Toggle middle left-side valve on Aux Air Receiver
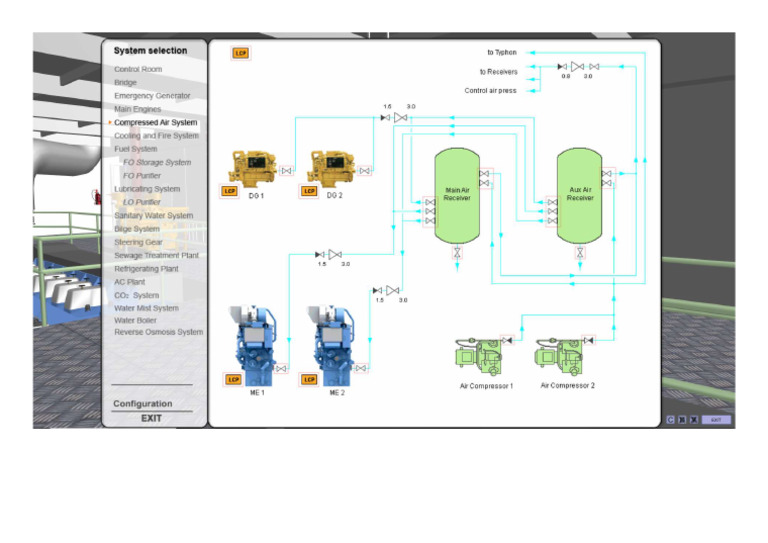Image resolution: width=768 pixels, height=543 pixels. point(552,212)
